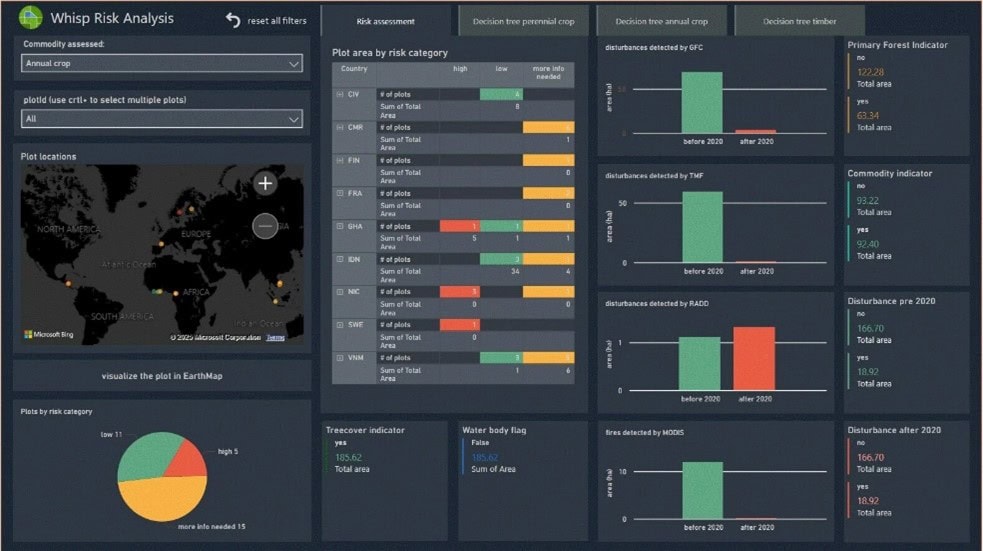Open the plotId selection dropdown
Viewport: 983px width, 551px height.
point(161,119)
